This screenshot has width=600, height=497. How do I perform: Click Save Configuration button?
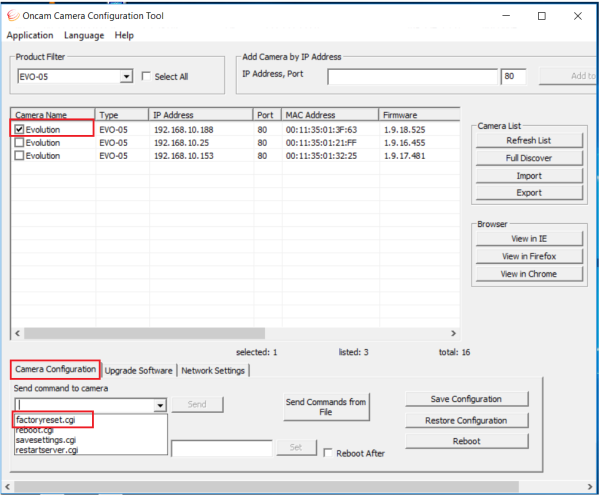coord(466,399)
